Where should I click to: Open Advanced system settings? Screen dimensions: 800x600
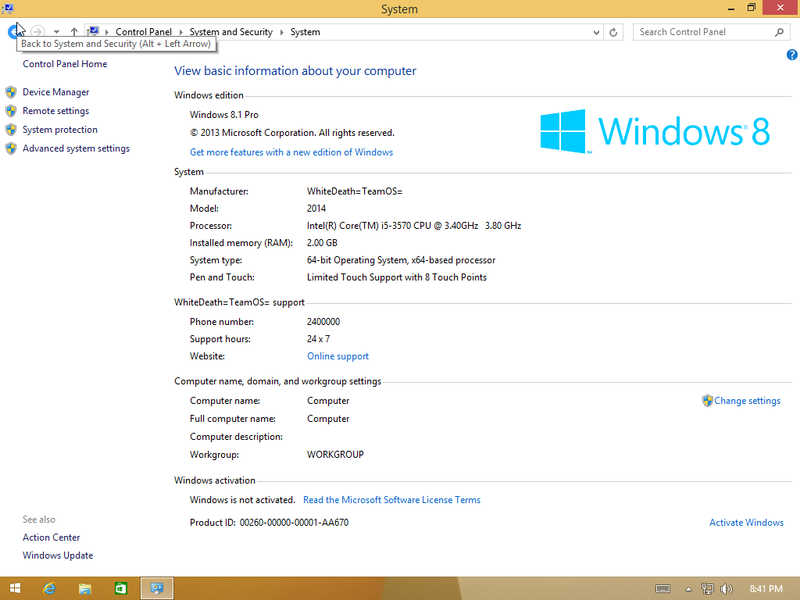coord(76,148)
